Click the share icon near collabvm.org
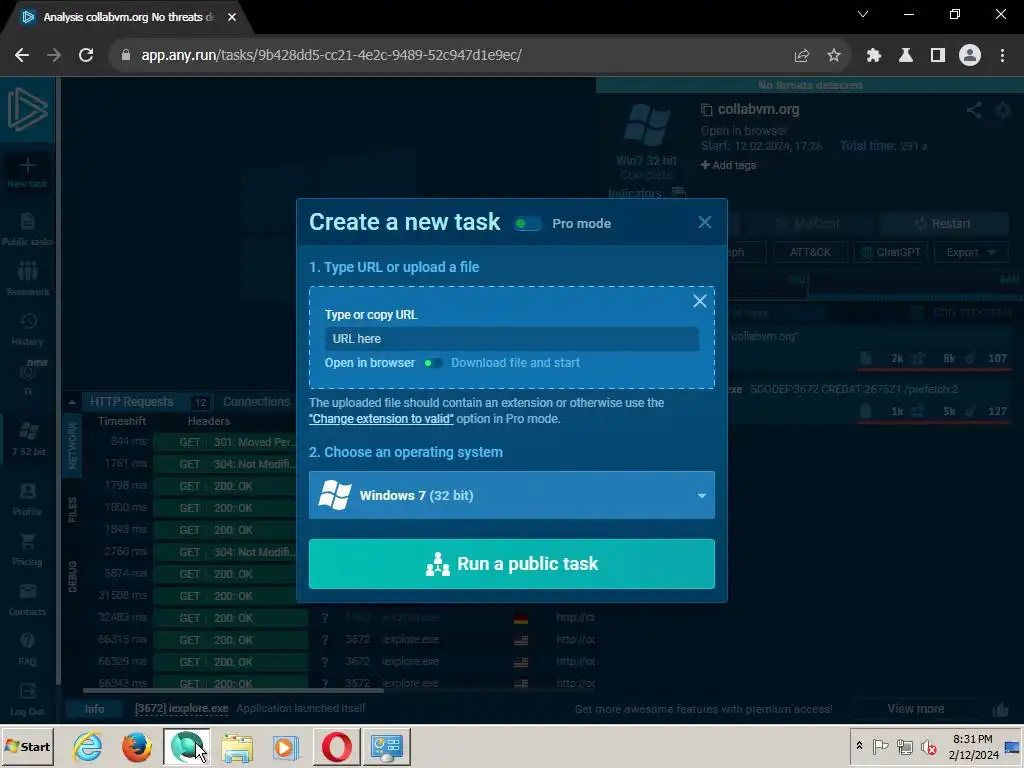Screen dimensions: 1024x768 [974, 110]
